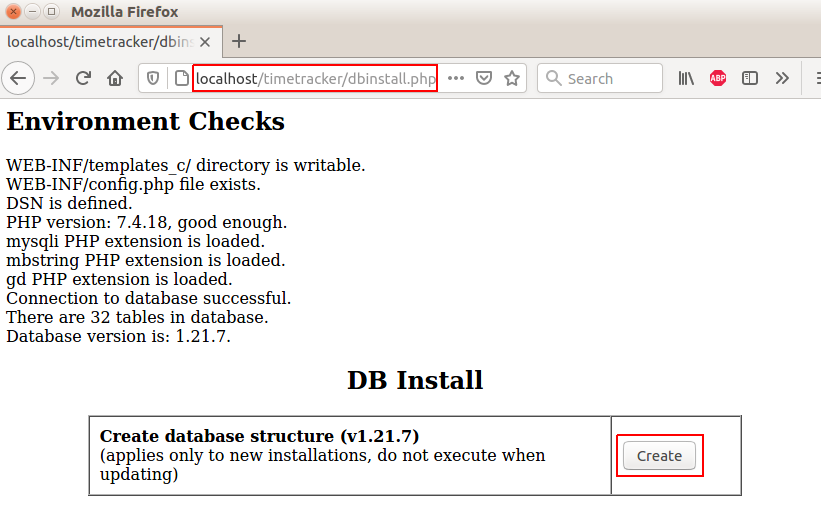
Task: Show site information for localhost
Action: [x=180, y=78]
